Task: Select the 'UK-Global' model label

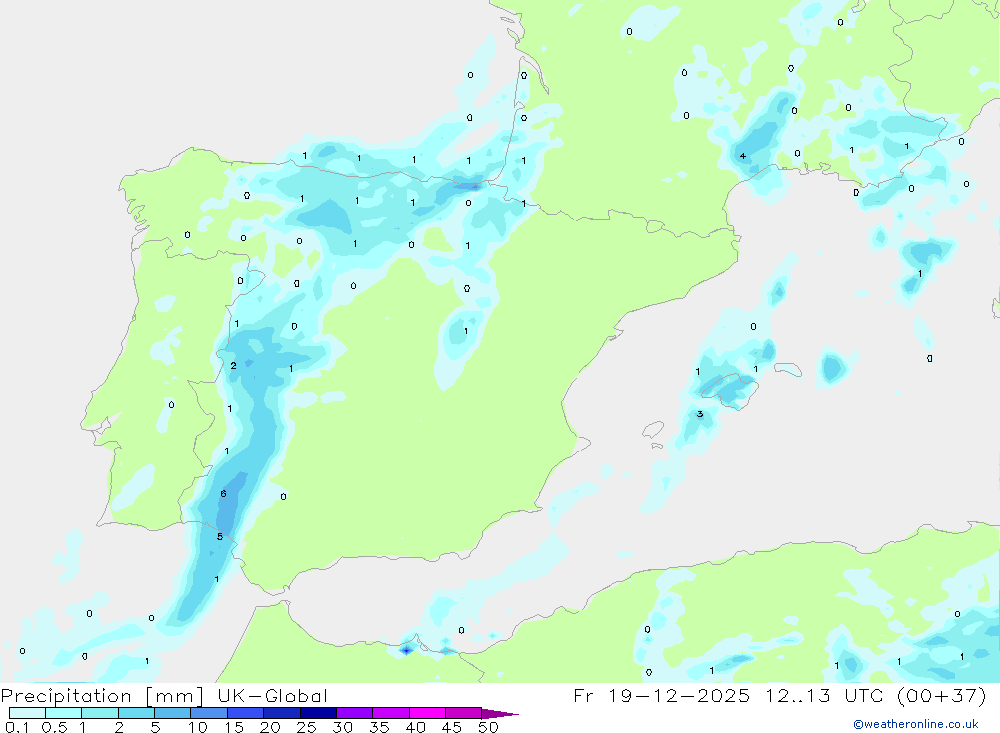Action: tap(272, 696)
